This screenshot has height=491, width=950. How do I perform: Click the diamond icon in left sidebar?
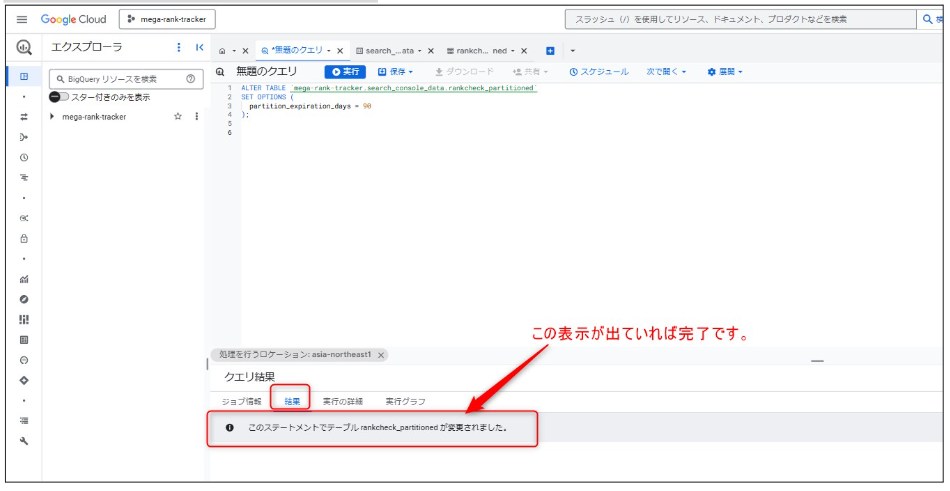click(x=24, y=381)
